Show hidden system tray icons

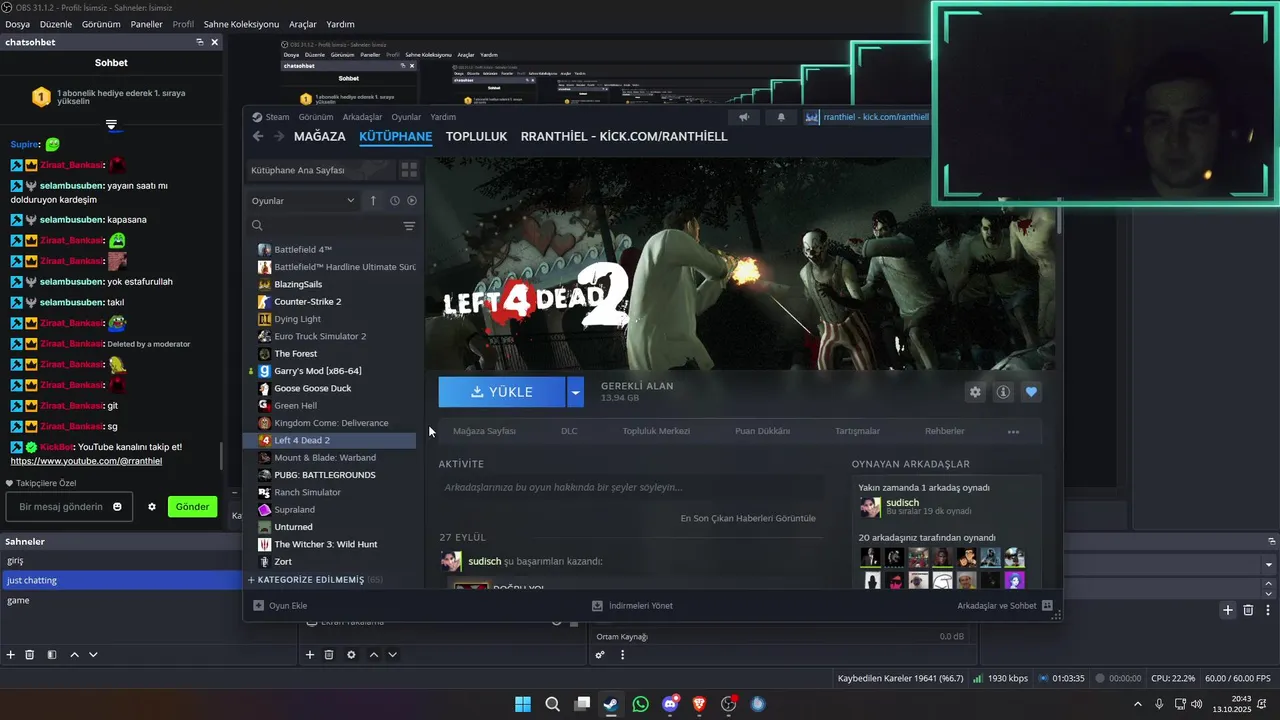[1137, 703]
